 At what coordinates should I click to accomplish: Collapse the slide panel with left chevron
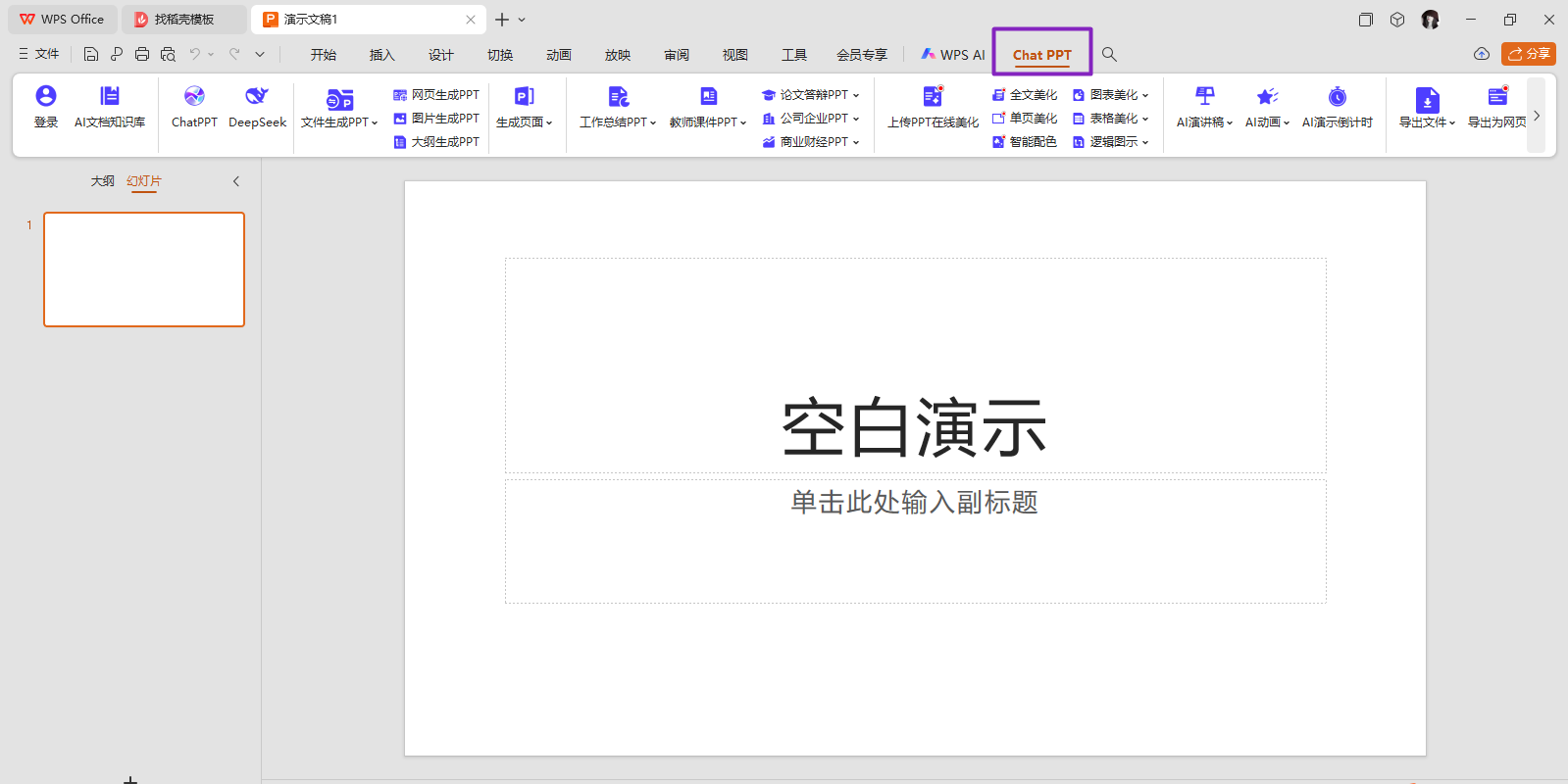coord(236,181)
